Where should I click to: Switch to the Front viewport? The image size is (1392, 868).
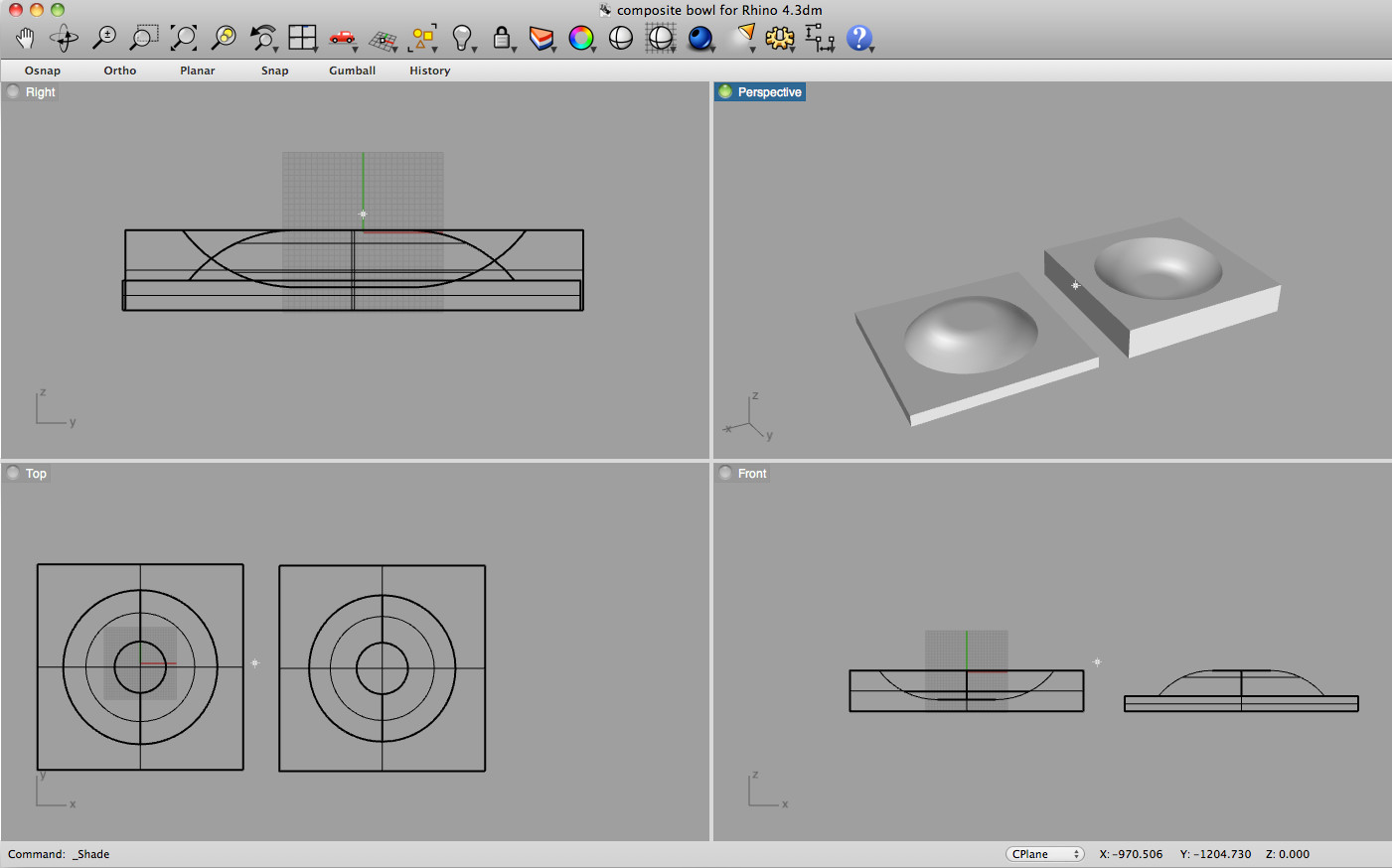tap(751, 474)
